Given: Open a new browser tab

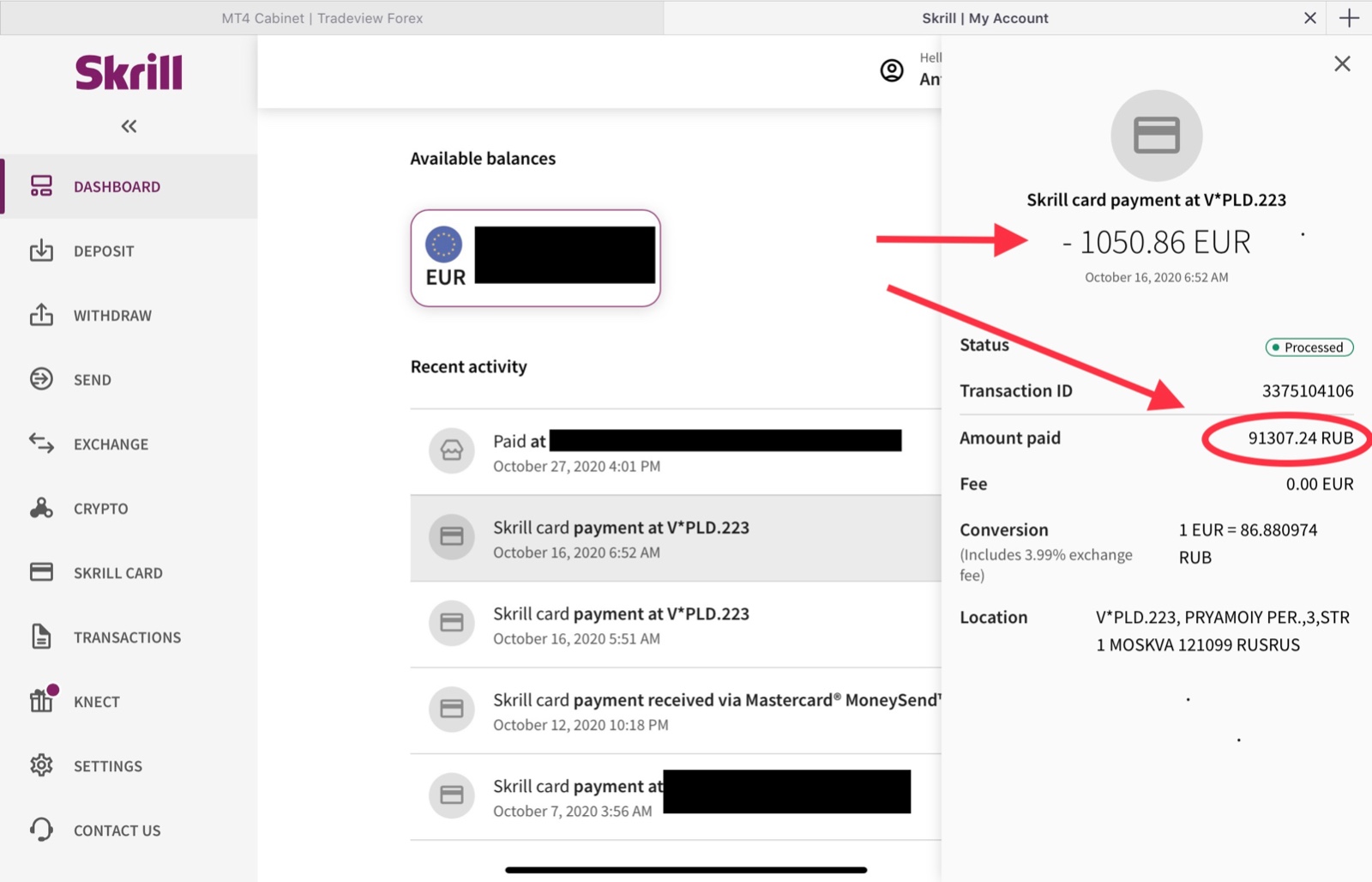Looking at the screenshot, I should [x=1349, y=18].
